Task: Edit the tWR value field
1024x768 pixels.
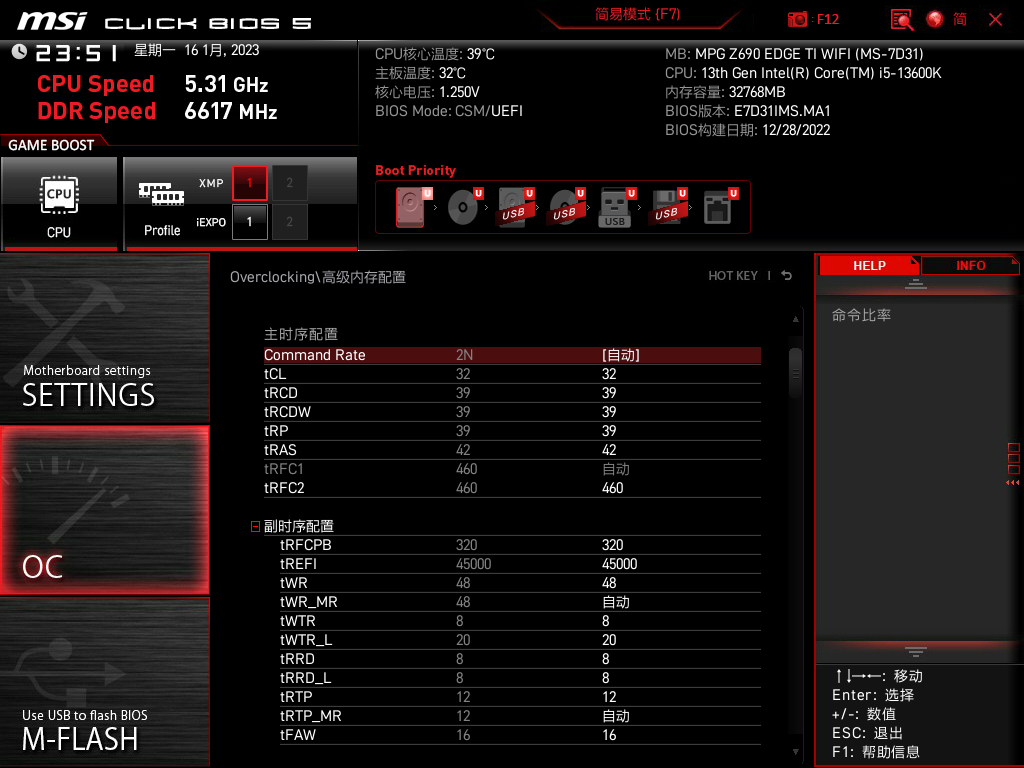Action: [609, 583]
